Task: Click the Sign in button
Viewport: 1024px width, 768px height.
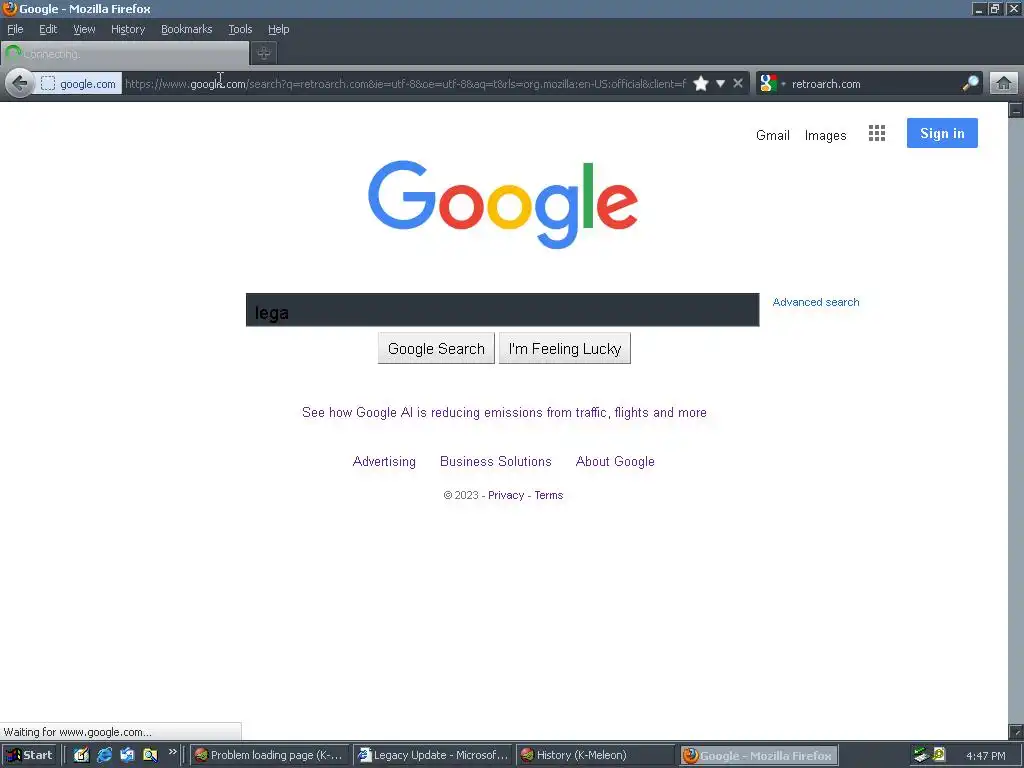Action: [942, 133]
